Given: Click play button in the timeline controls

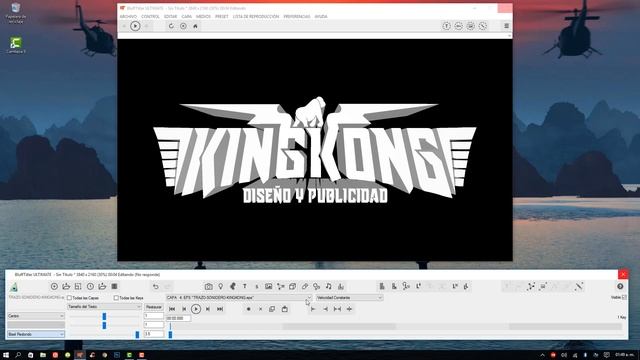Looking at the screenshot, I should coord(196,309).
